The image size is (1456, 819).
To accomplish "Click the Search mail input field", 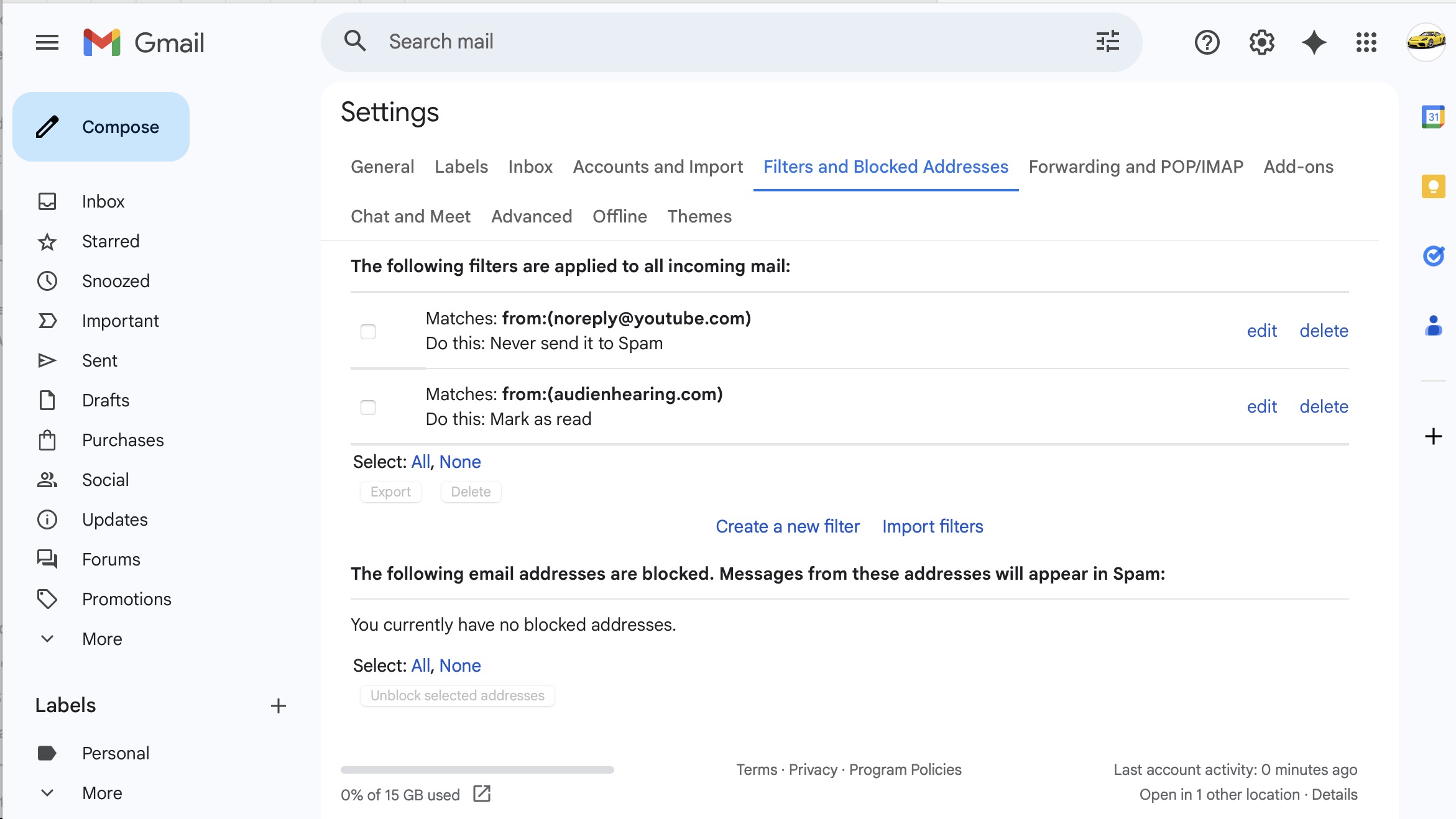I will coord(715,42).
